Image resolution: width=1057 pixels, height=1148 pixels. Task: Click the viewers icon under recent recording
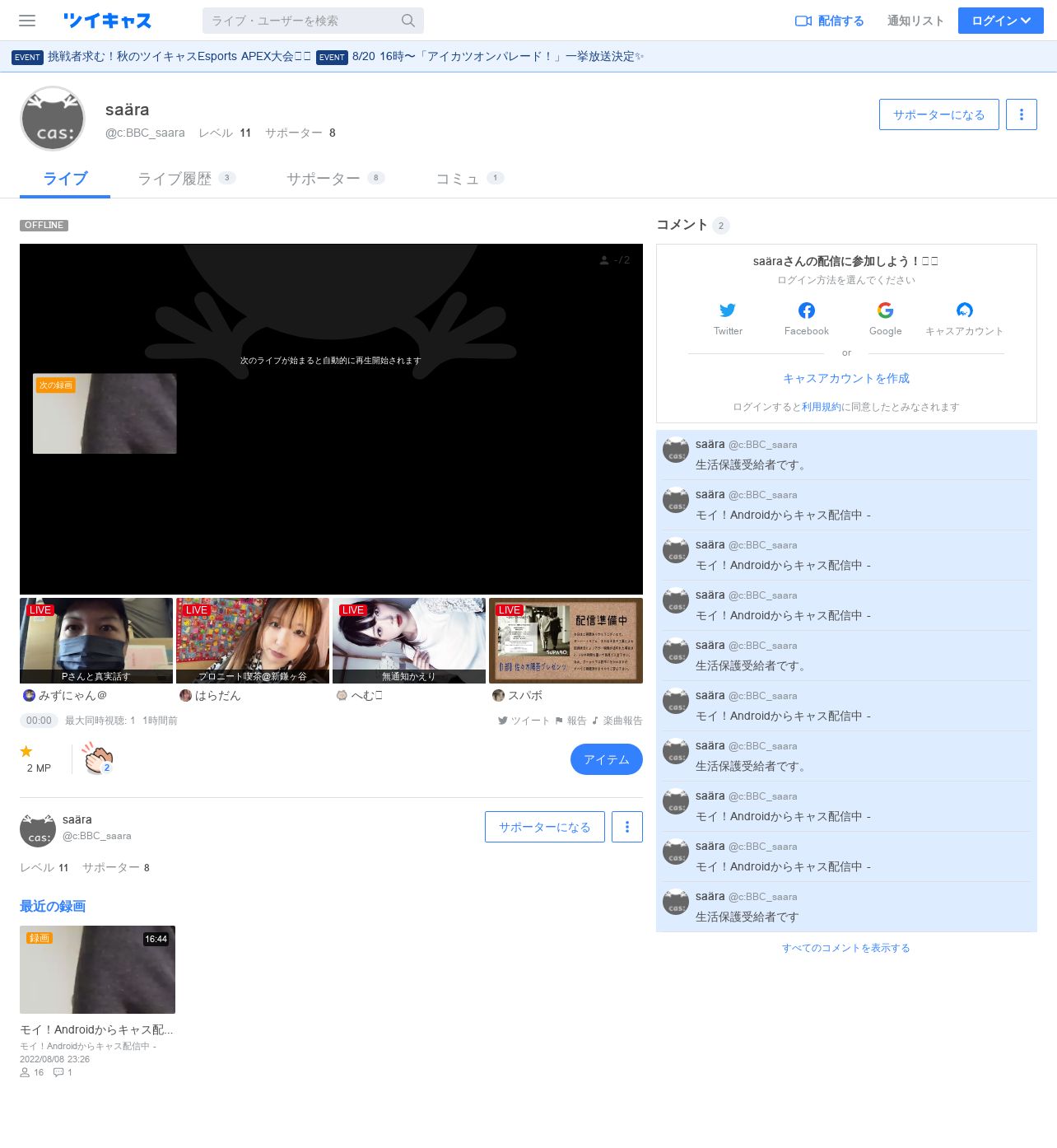pyautogui.click(x=25, y=1072)
